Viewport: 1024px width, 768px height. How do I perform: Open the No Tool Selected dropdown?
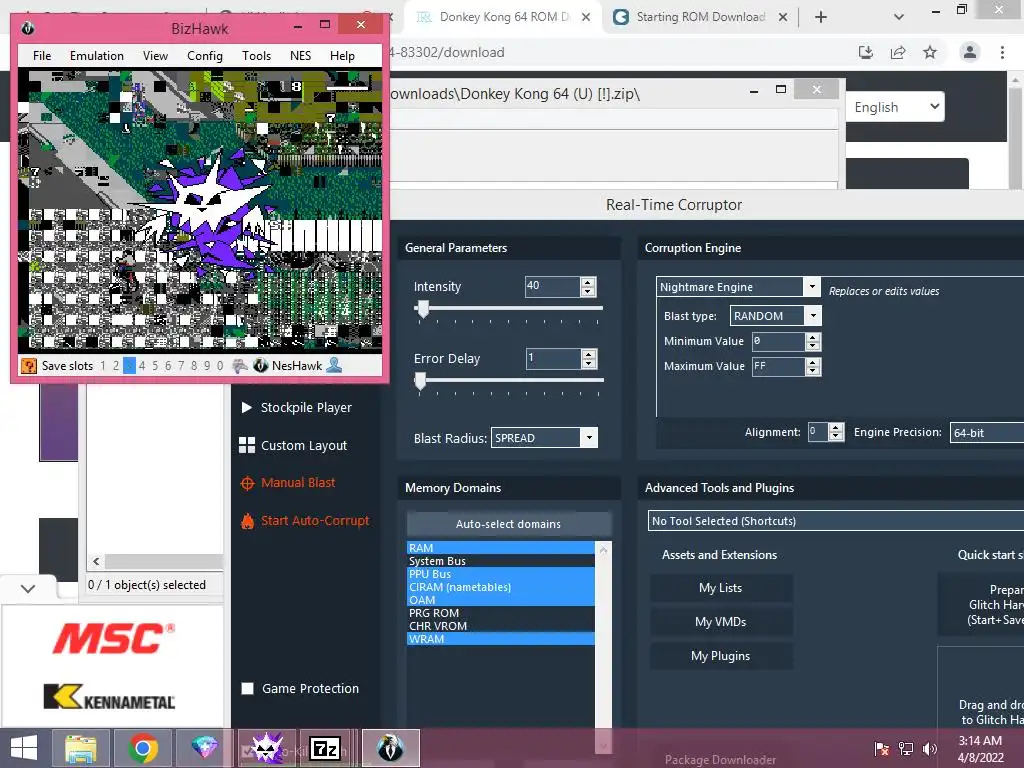click(836, 520)
